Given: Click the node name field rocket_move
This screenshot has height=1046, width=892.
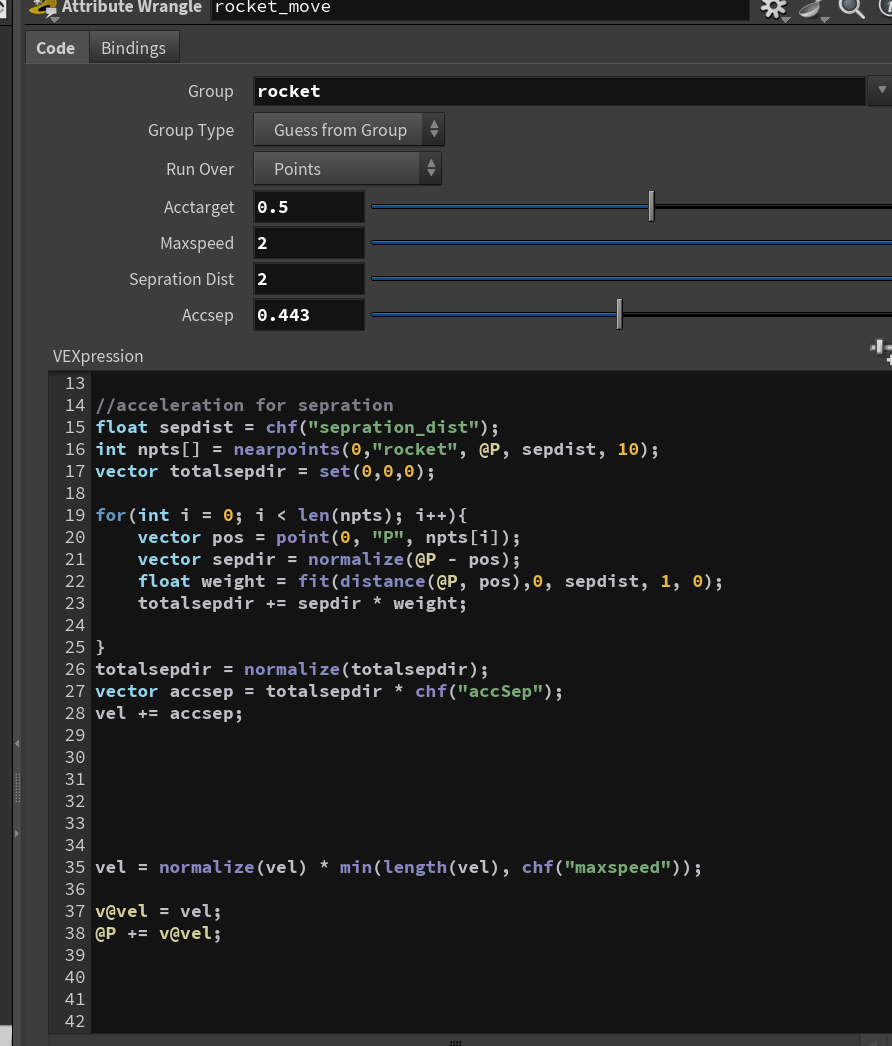Looking at the screenshot, I should click(x=480, y=8).
